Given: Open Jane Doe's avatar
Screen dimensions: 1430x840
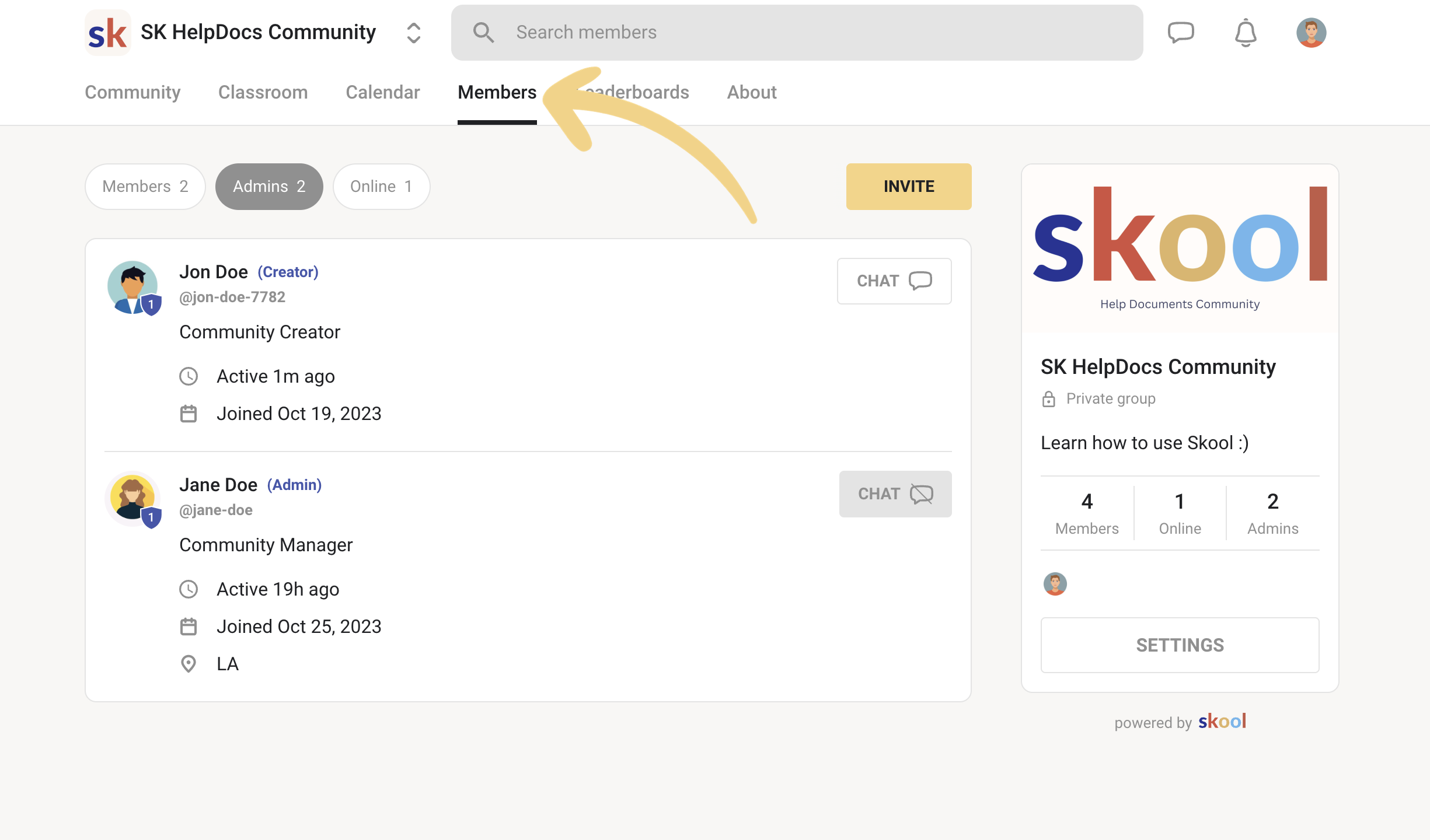Looking at the screenshot, I should pyautogui.click(x=132, y=499).
